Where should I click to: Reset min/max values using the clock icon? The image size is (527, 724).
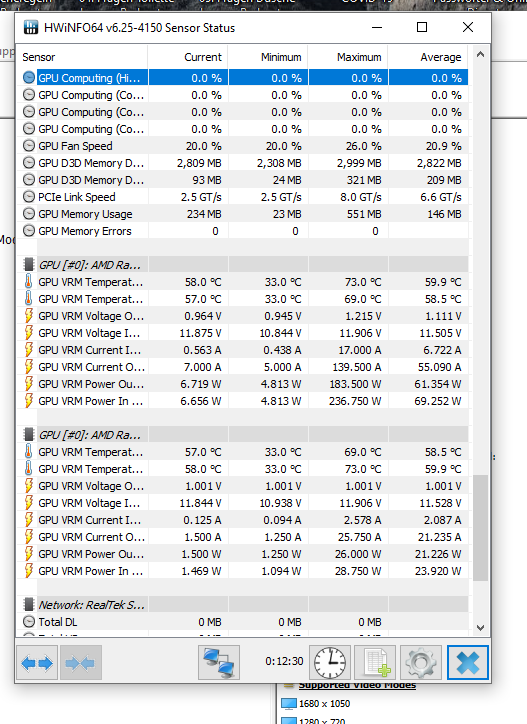[x=329, y=663]
